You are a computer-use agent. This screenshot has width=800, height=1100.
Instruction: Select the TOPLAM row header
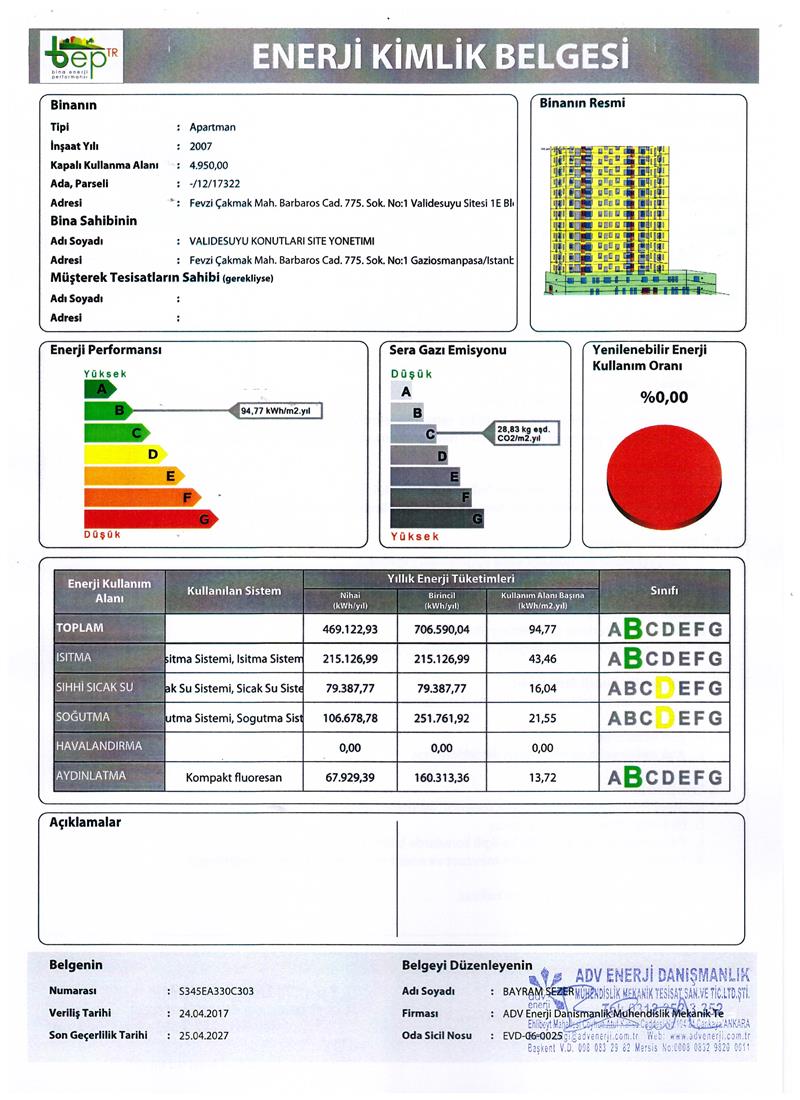[x=109, y=628]
